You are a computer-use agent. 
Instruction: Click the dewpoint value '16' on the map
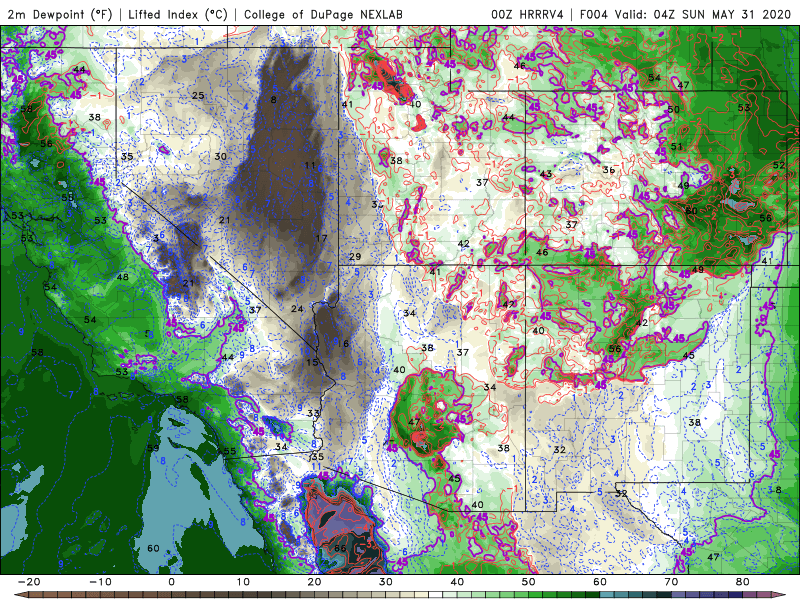pos(343,343)
